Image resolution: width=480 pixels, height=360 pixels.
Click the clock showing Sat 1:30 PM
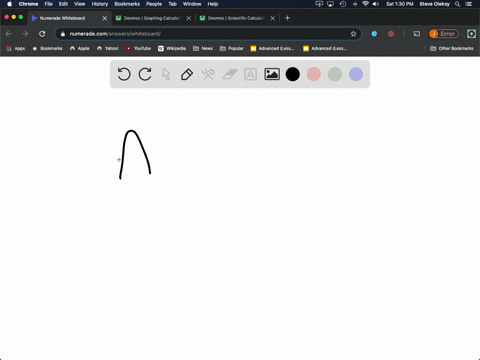[x=400, y=4]
